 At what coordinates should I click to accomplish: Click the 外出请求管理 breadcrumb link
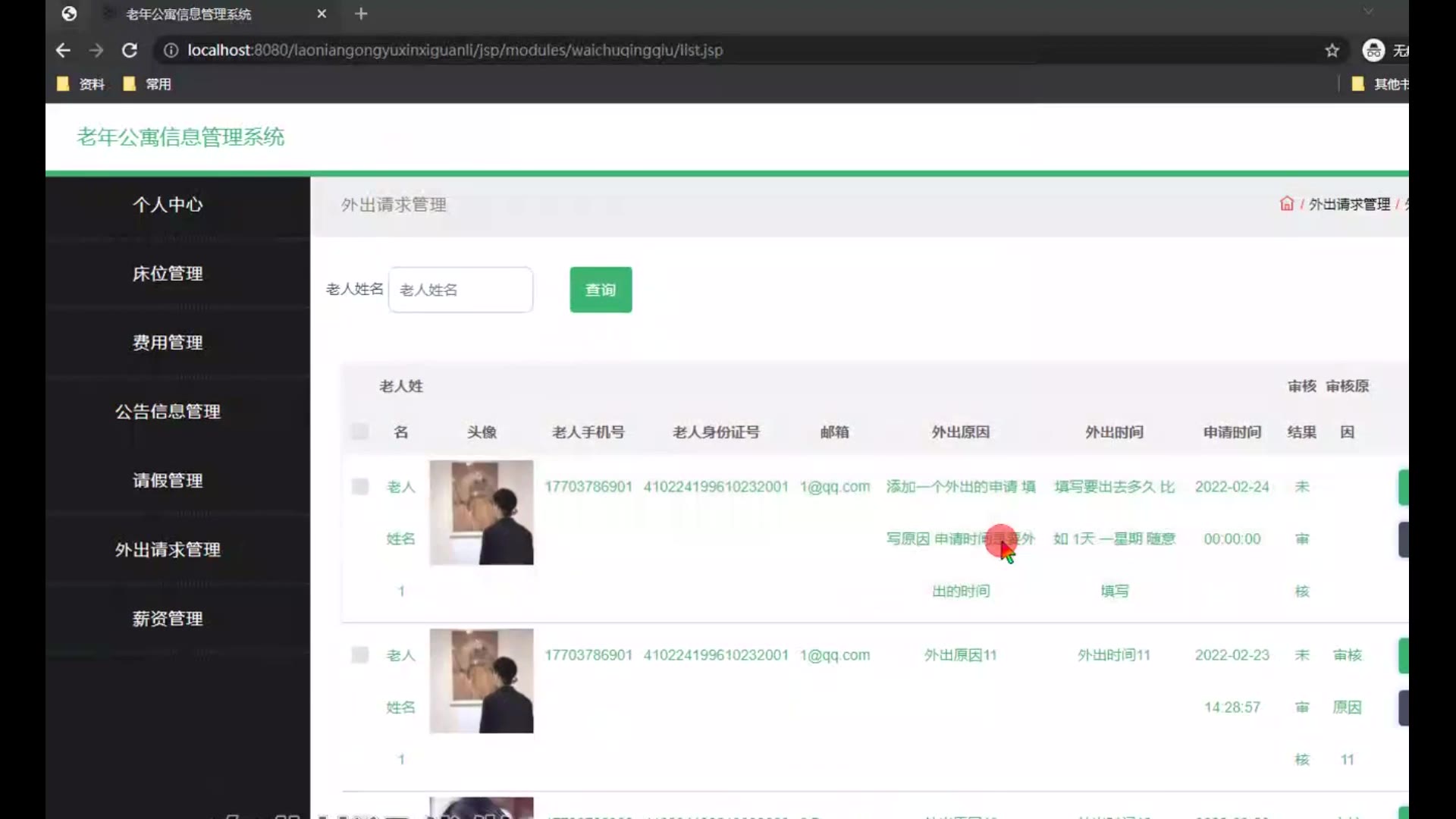1349,204
